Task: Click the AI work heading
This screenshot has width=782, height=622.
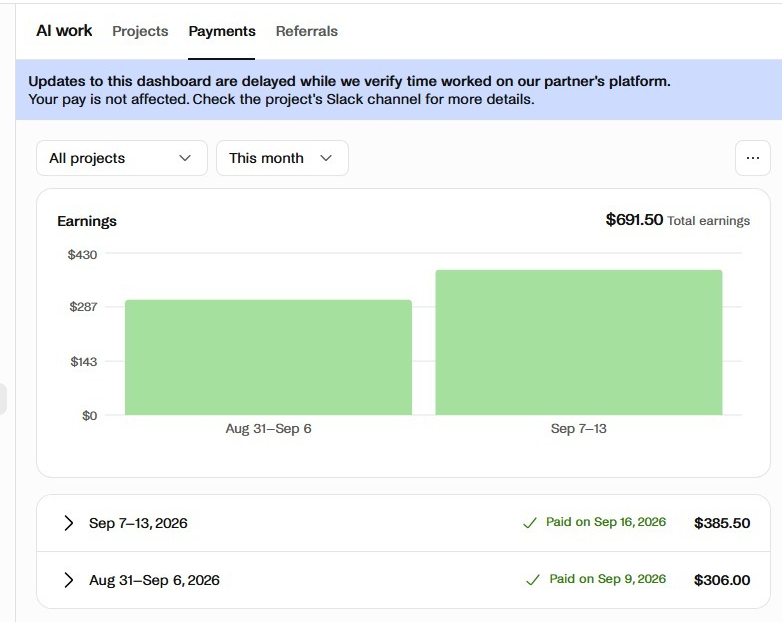Action: click(x=64, y=30)
